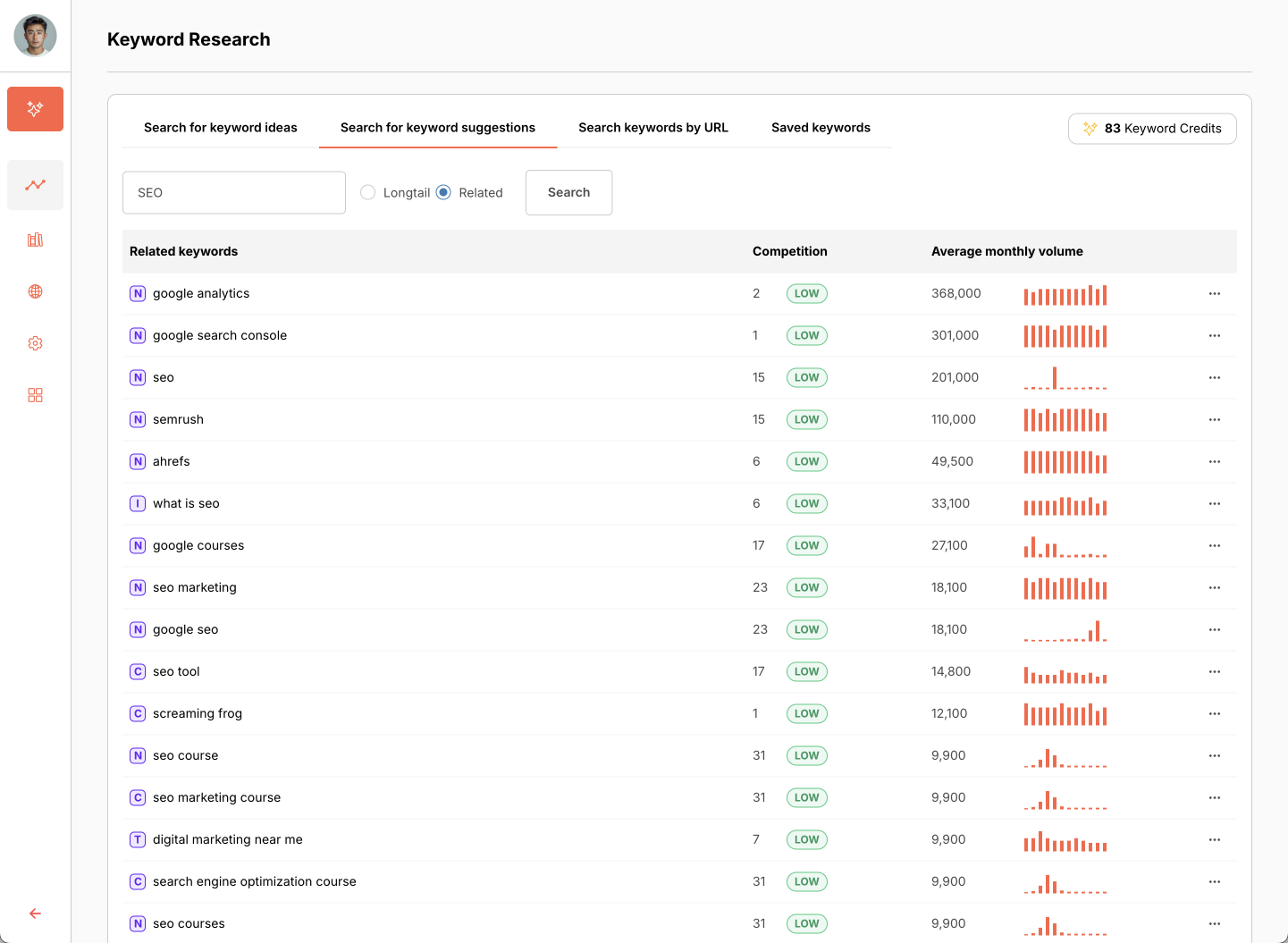The width and height of the screenshot is (1288, 943).
Task: Select the Related radio option
Action: [x=443, y=192]
